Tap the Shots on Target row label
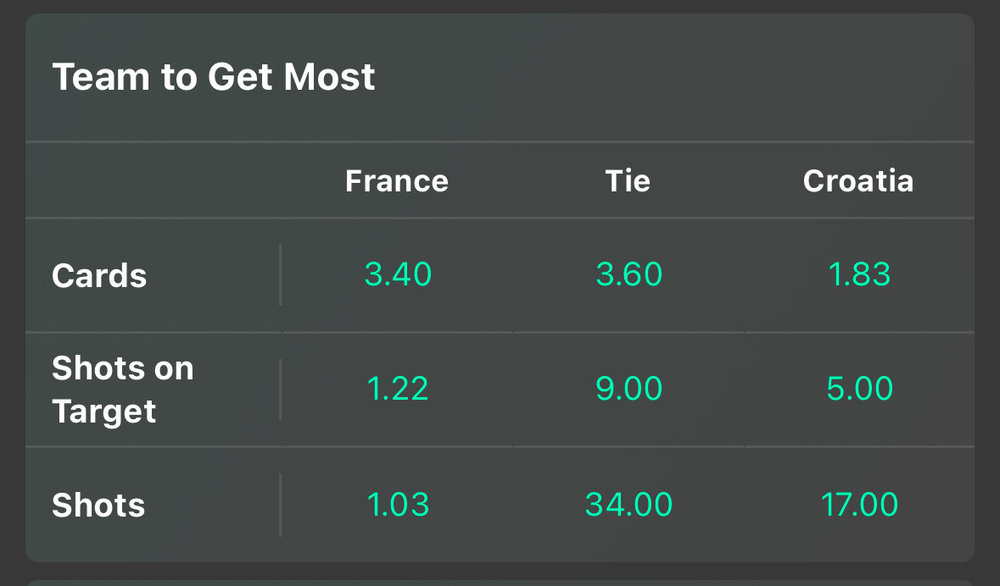 (x=123, y=389)
